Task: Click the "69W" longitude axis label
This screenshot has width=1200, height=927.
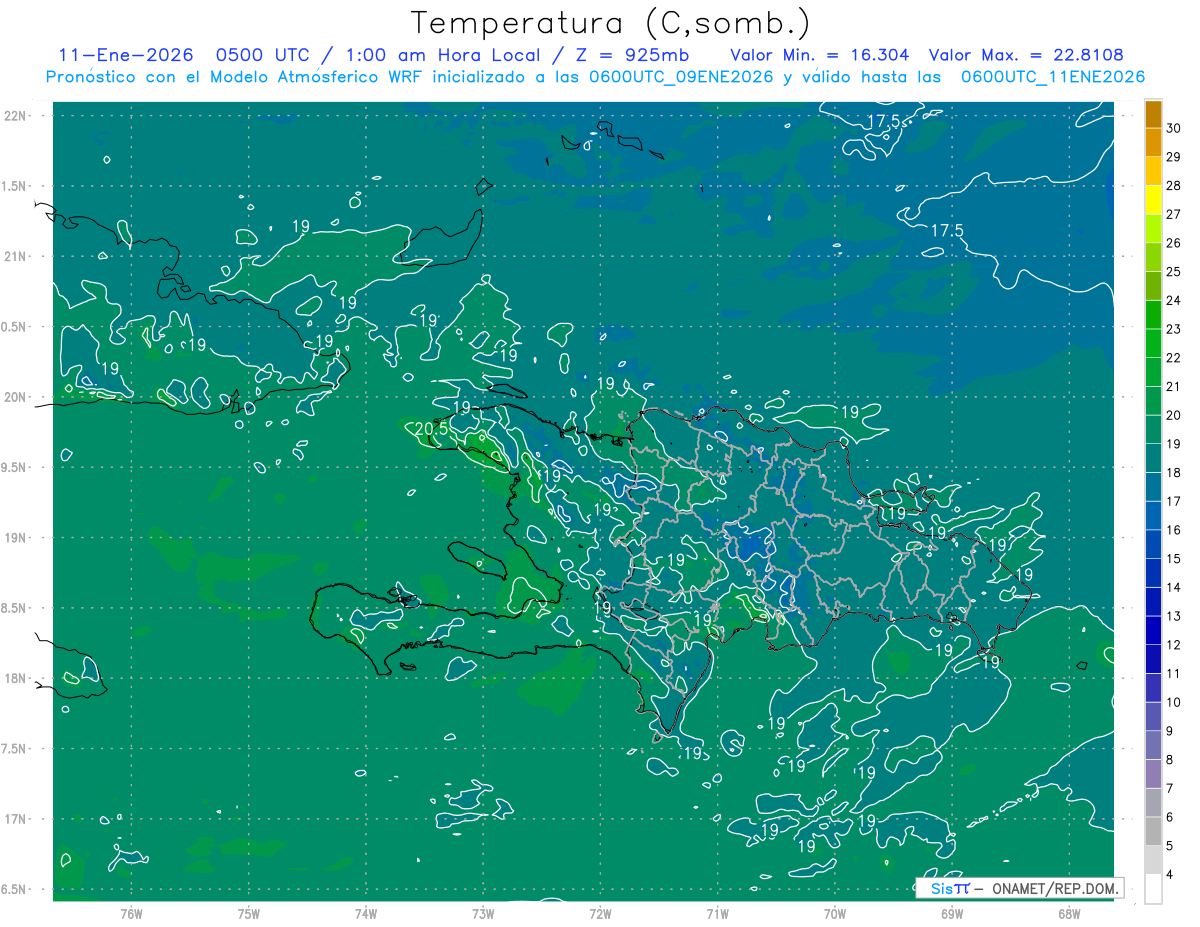Action: (952, 913)
